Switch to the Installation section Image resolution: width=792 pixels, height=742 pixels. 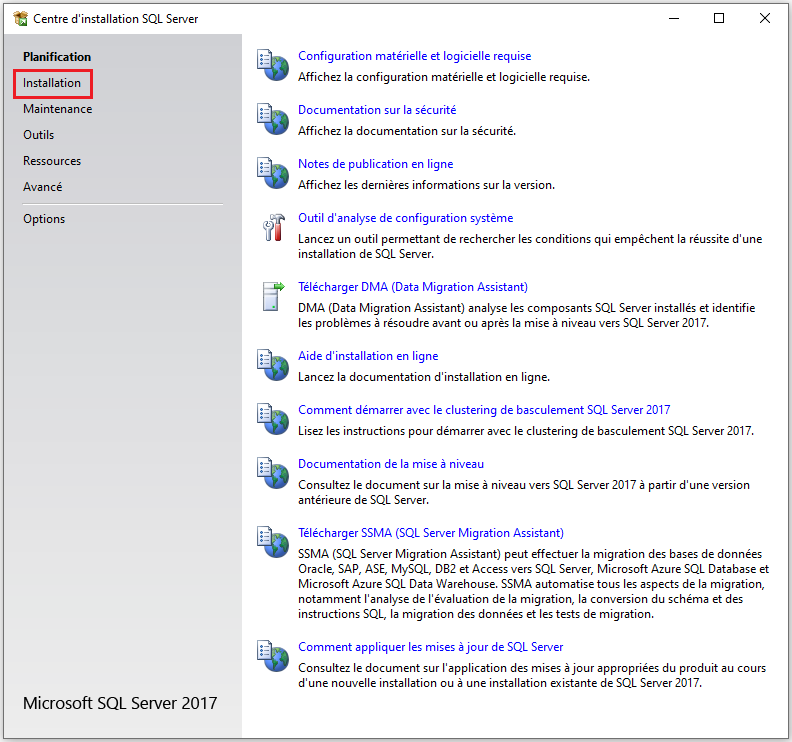52,83
